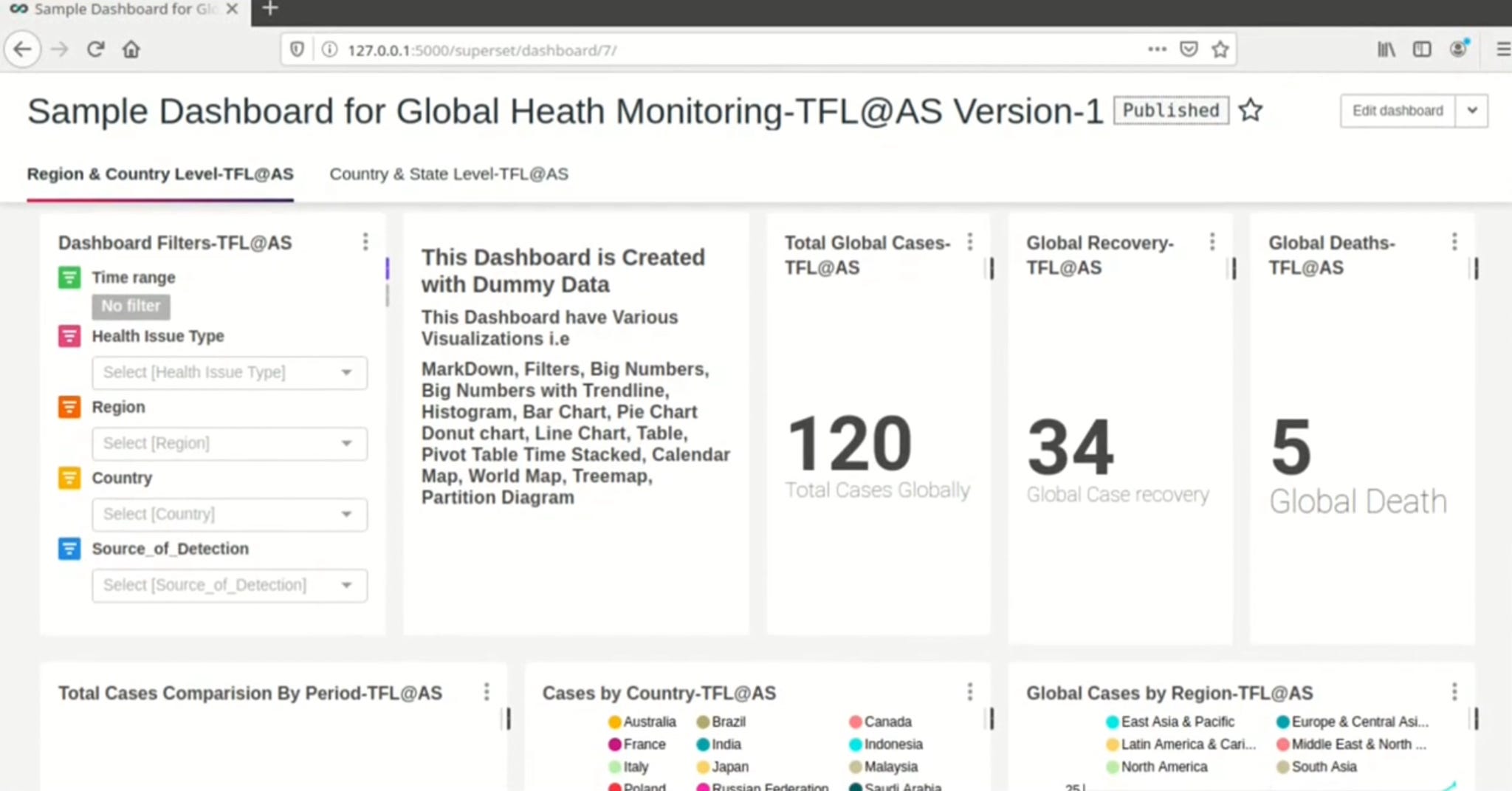
Task: Open the Select [Health Issue Type] dropdown
Action: point(229,372)
